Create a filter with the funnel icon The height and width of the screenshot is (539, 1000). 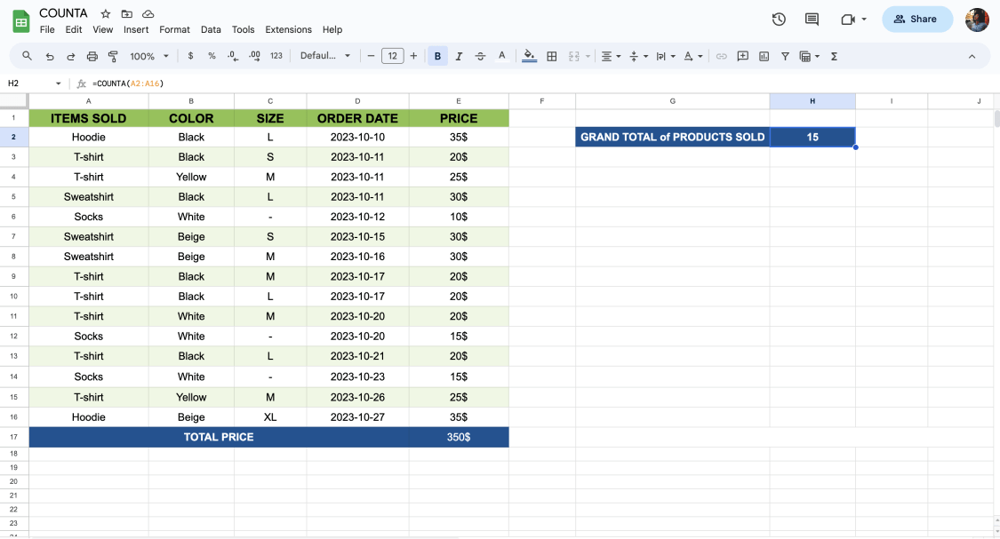point(785,57)
